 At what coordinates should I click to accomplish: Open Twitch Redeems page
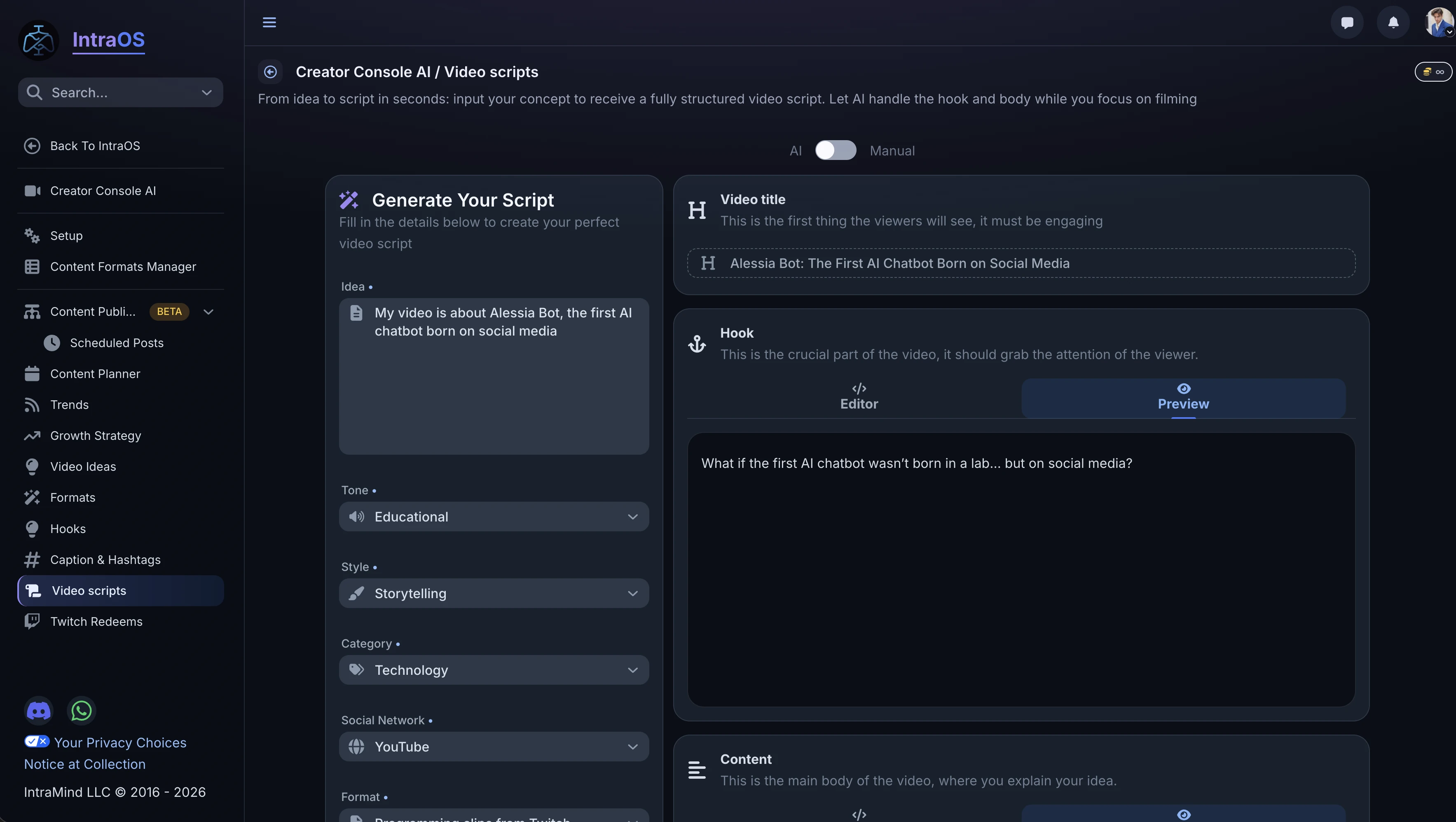pyautogui.click(x=121, y=621)
